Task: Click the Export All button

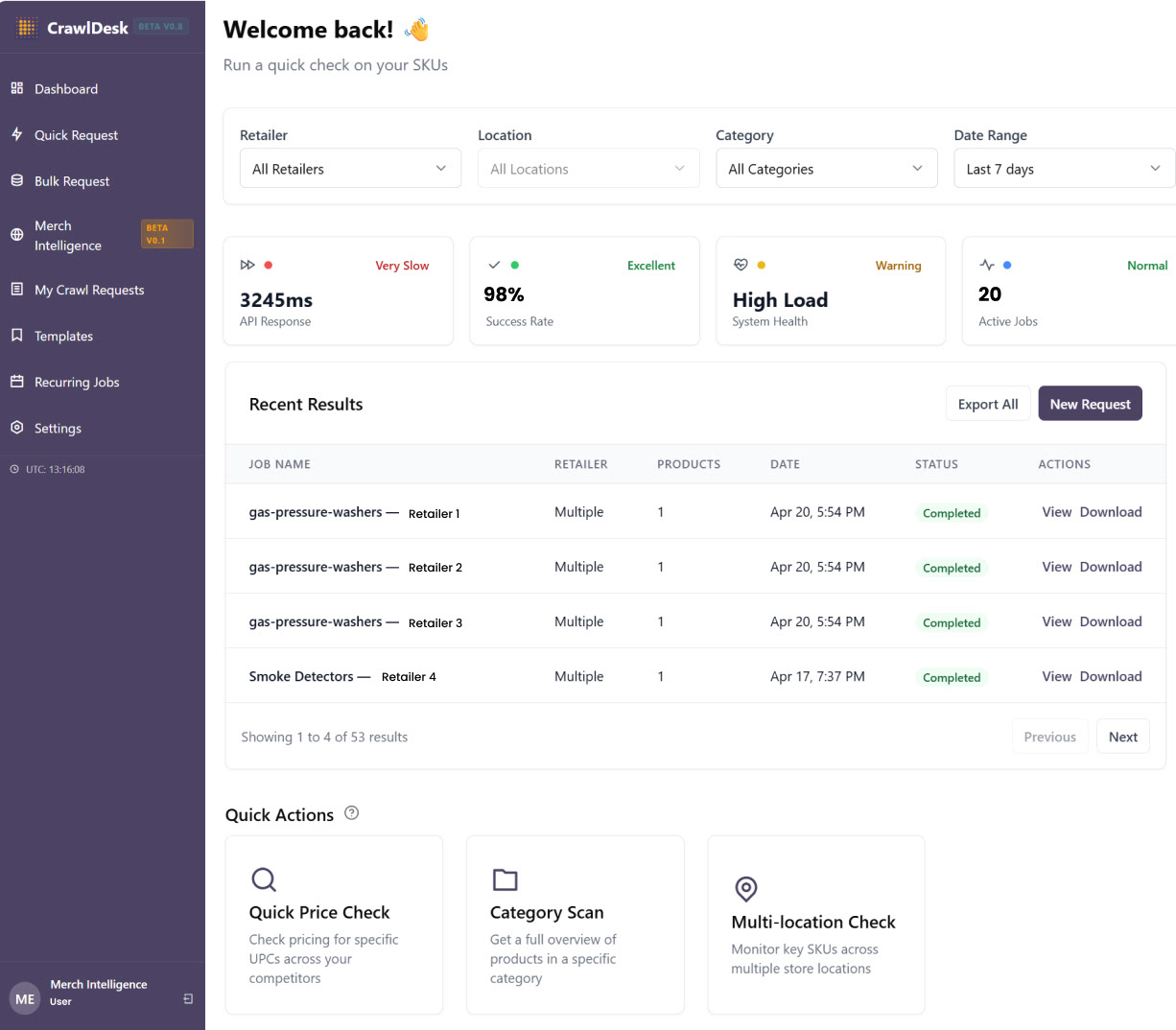Action: pos(988,404)
